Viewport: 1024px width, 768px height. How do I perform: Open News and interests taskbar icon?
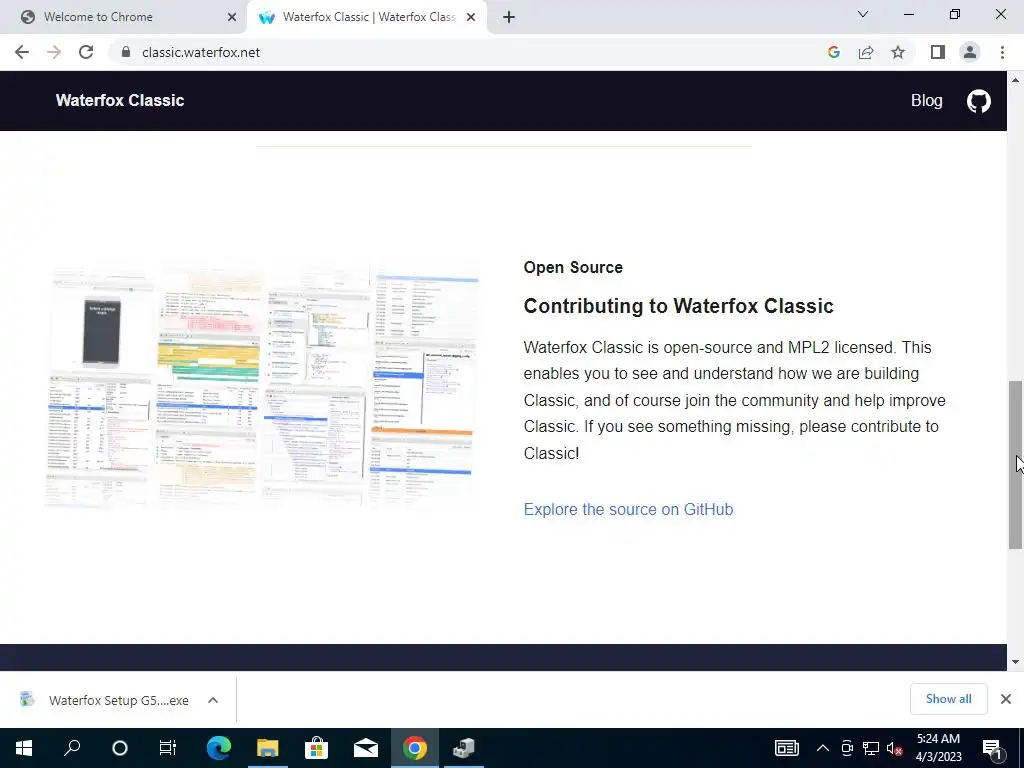click(787, 748)
